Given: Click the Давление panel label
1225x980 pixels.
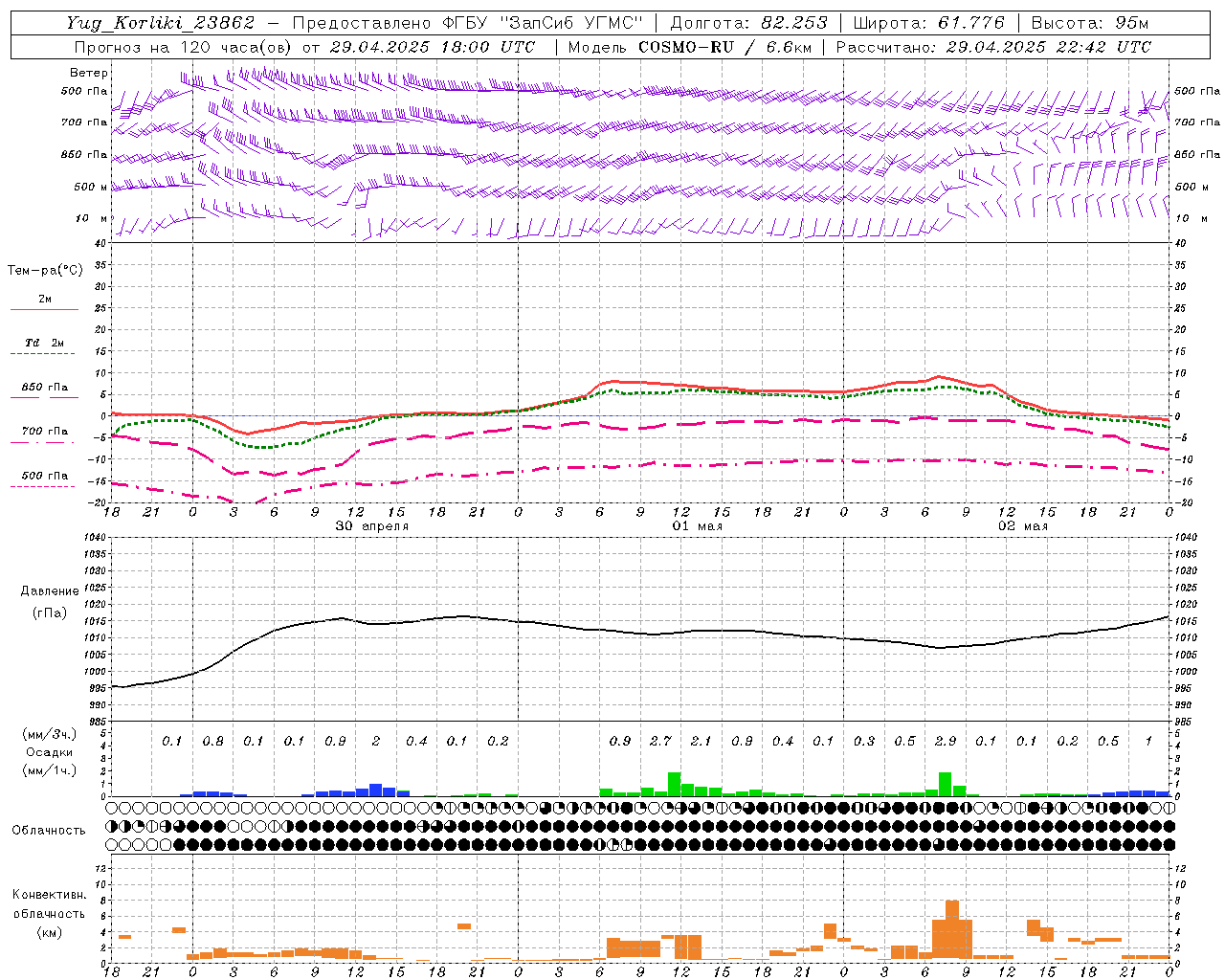Looking at the screenshot, I should tap(50, 591).
